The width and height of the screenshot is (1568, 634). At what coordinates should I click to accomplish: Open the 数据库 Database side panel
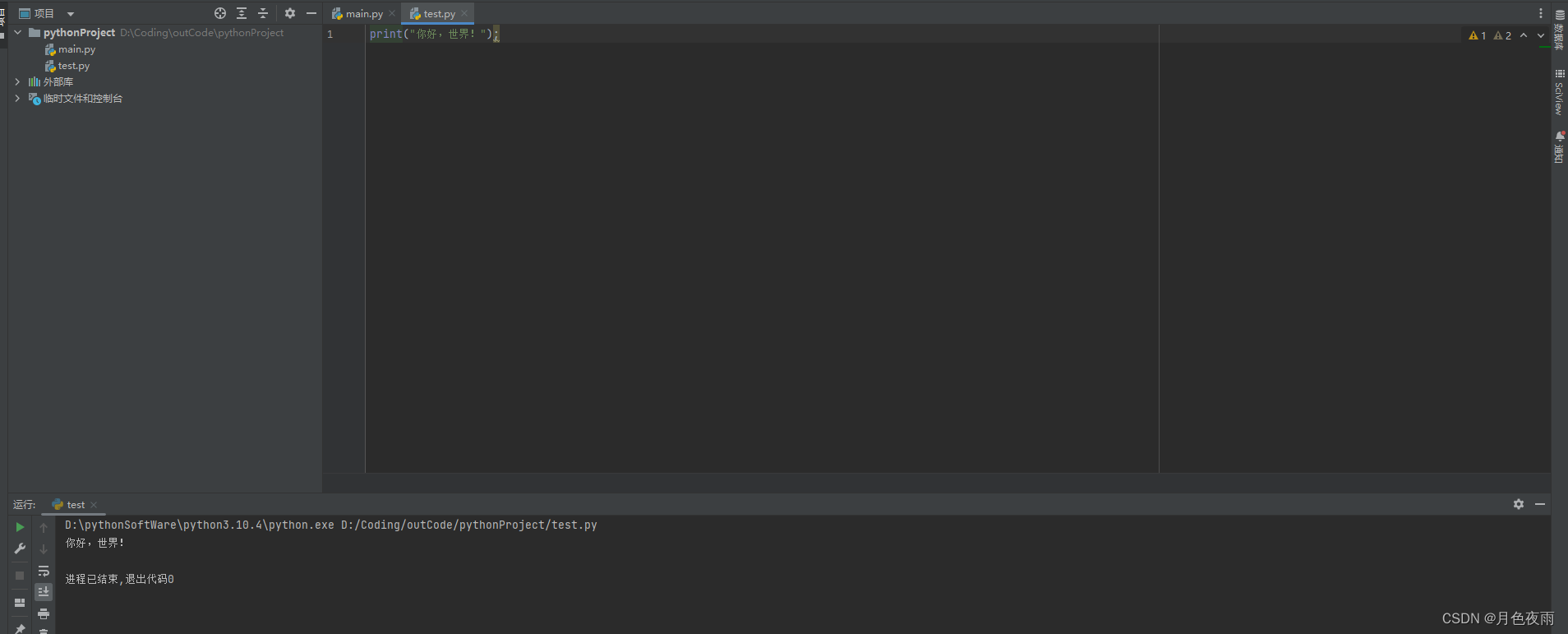pyautogui.click(x=1560, y=30)
